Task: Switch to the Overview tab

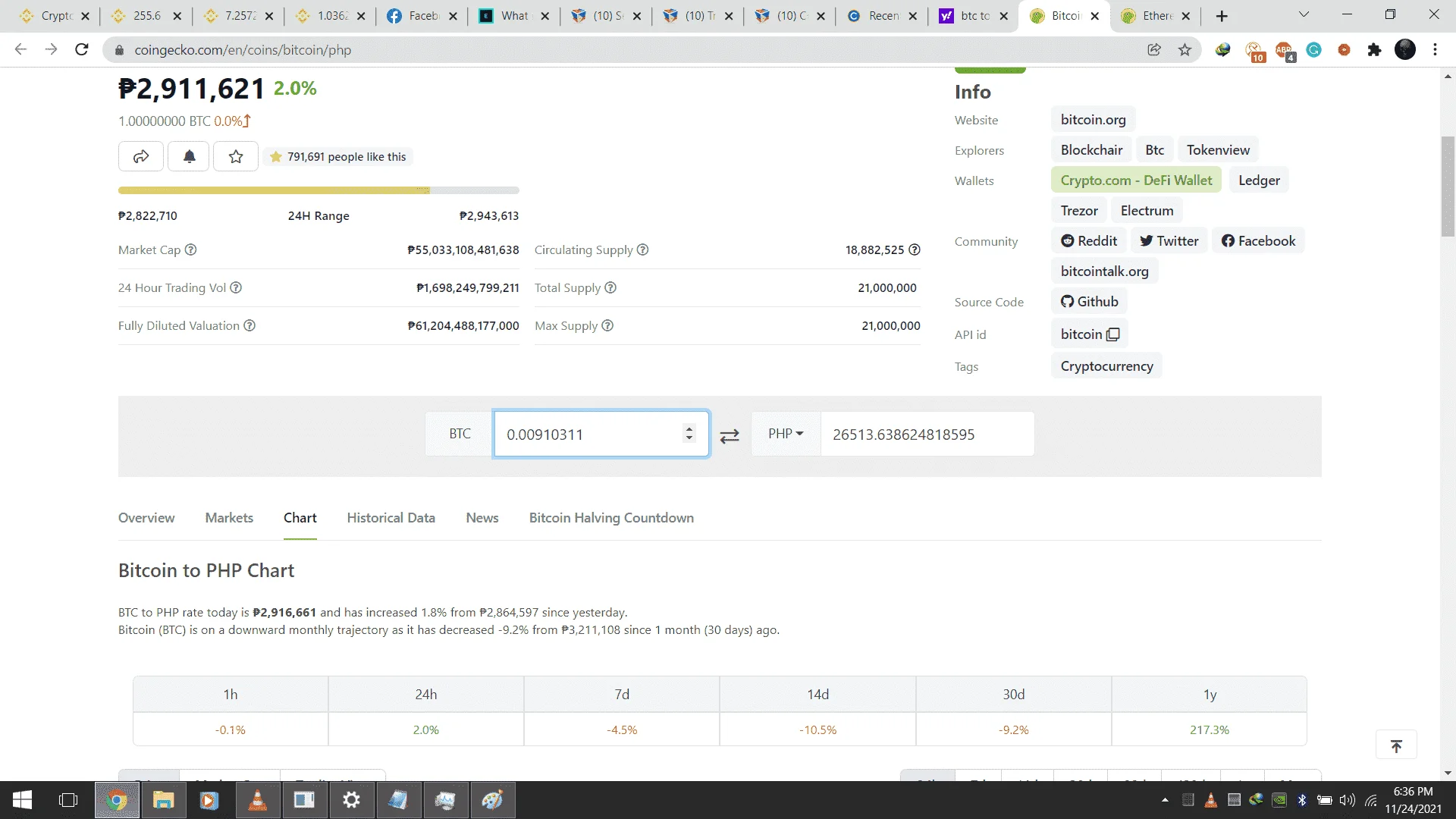Action: 146,518
